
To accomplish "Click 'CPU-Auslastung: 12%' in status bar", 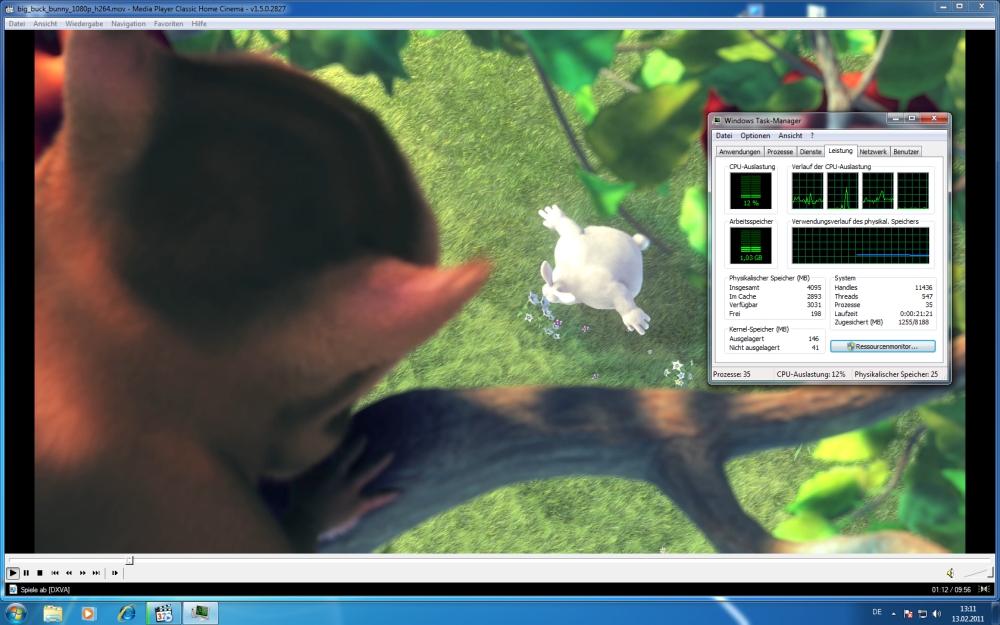I will click(811, 374).
